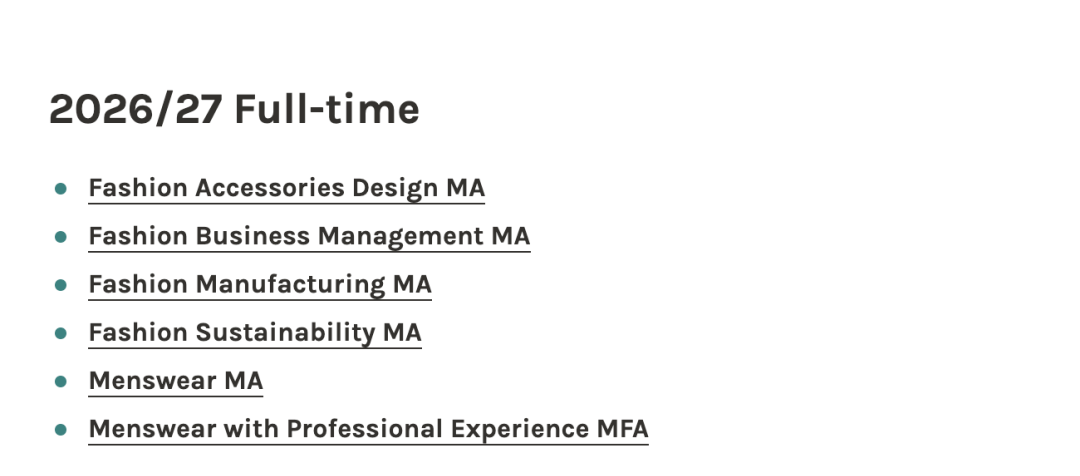Click the word 'Manufacturing' in the course list

pos(290,284)
